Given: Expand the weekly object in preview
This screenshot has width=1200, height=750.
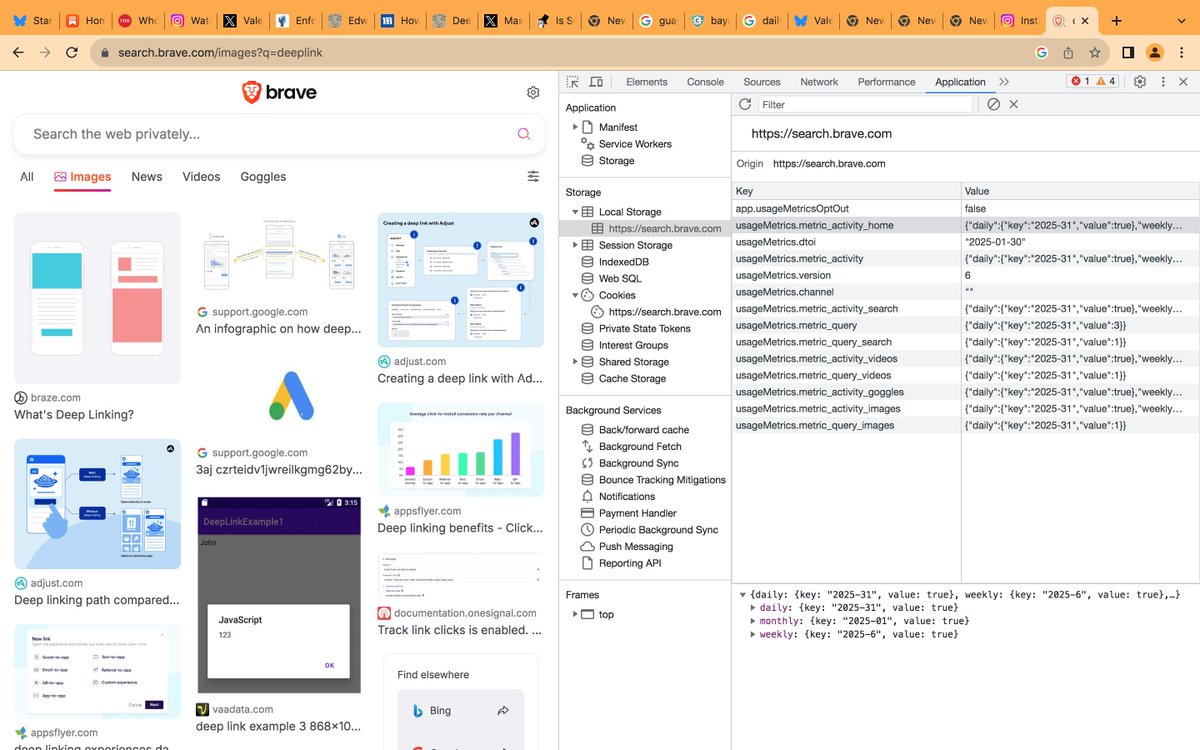Looking at the screenshot, I should click(754, 634).
